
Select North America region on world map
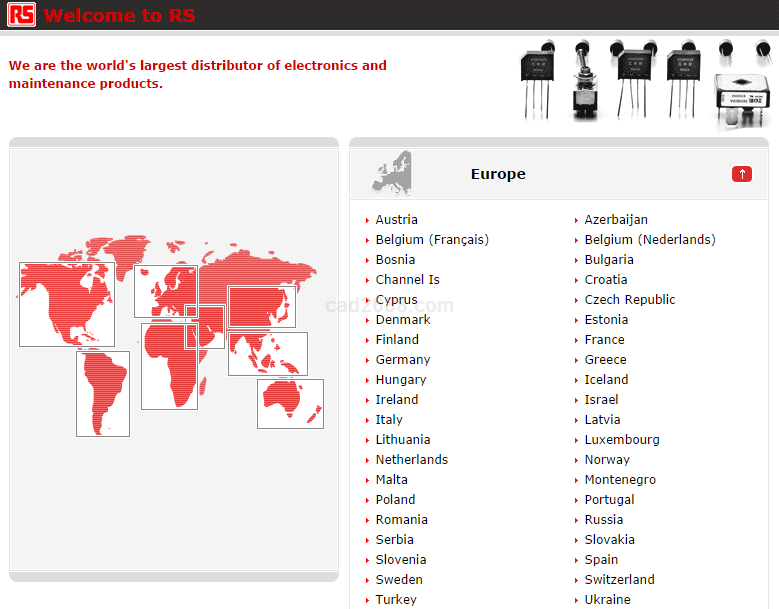[66, 304]
